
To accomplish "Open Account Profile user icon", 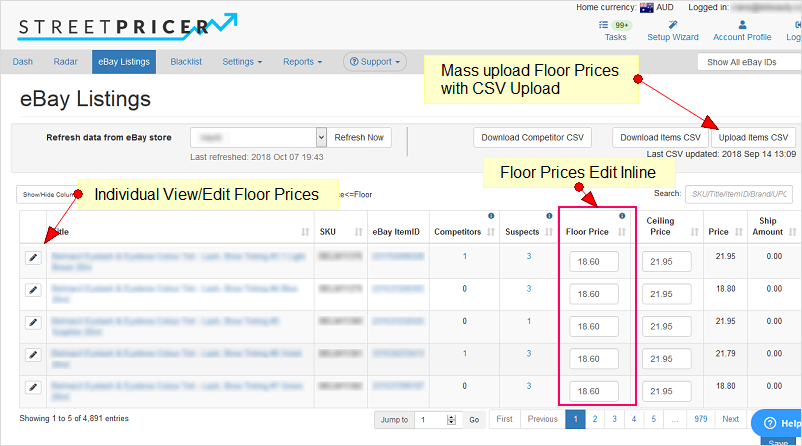I will (741, 24).
